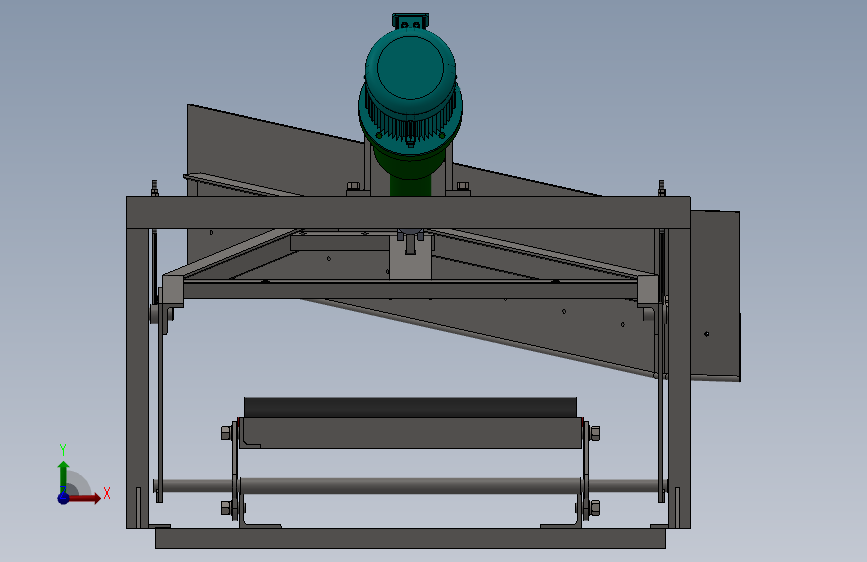
Task: Select the right-side discharge chute box
Action: tap(715, 295)
